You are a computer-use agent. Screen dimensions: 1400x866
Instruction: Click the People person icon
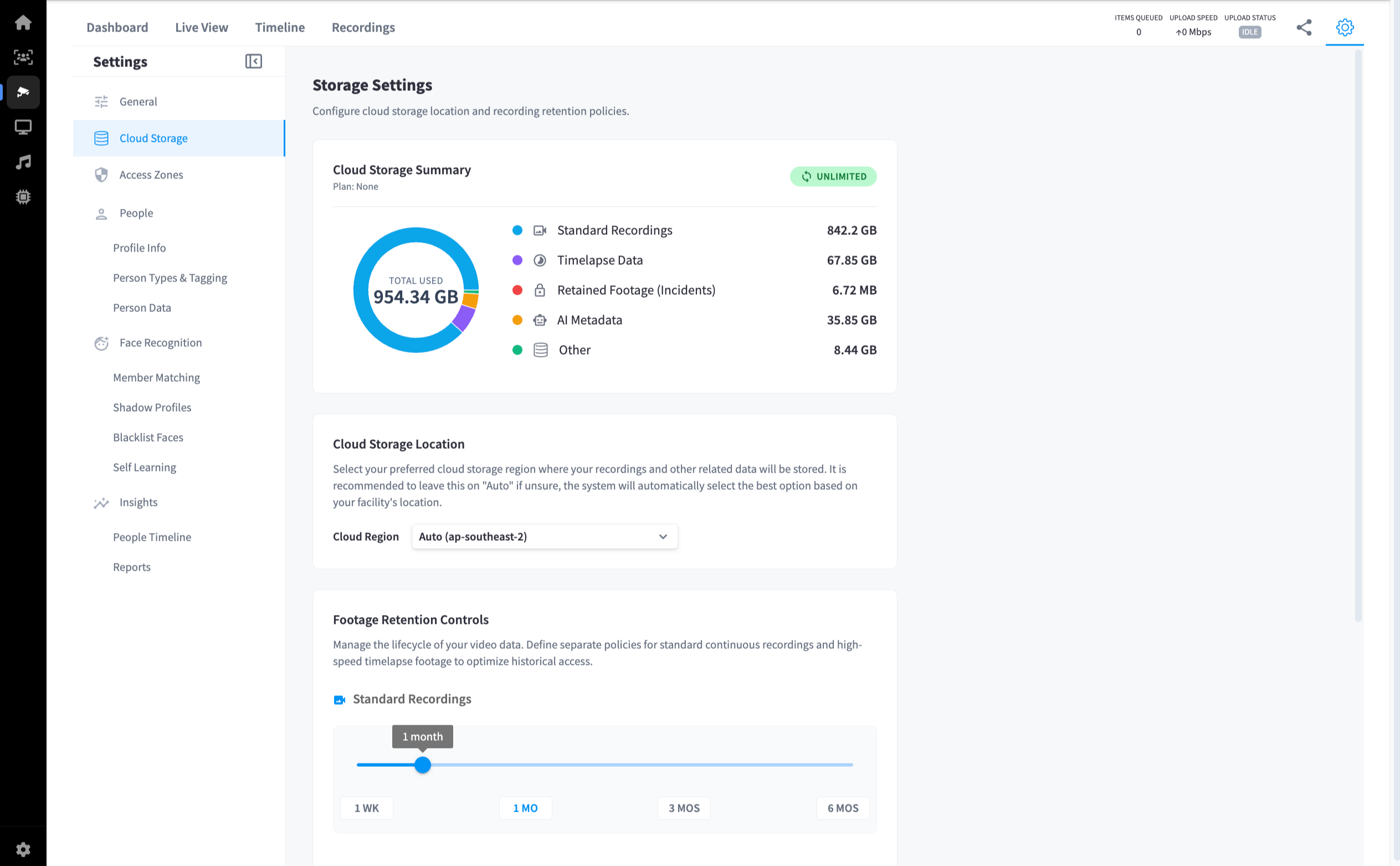101,214
